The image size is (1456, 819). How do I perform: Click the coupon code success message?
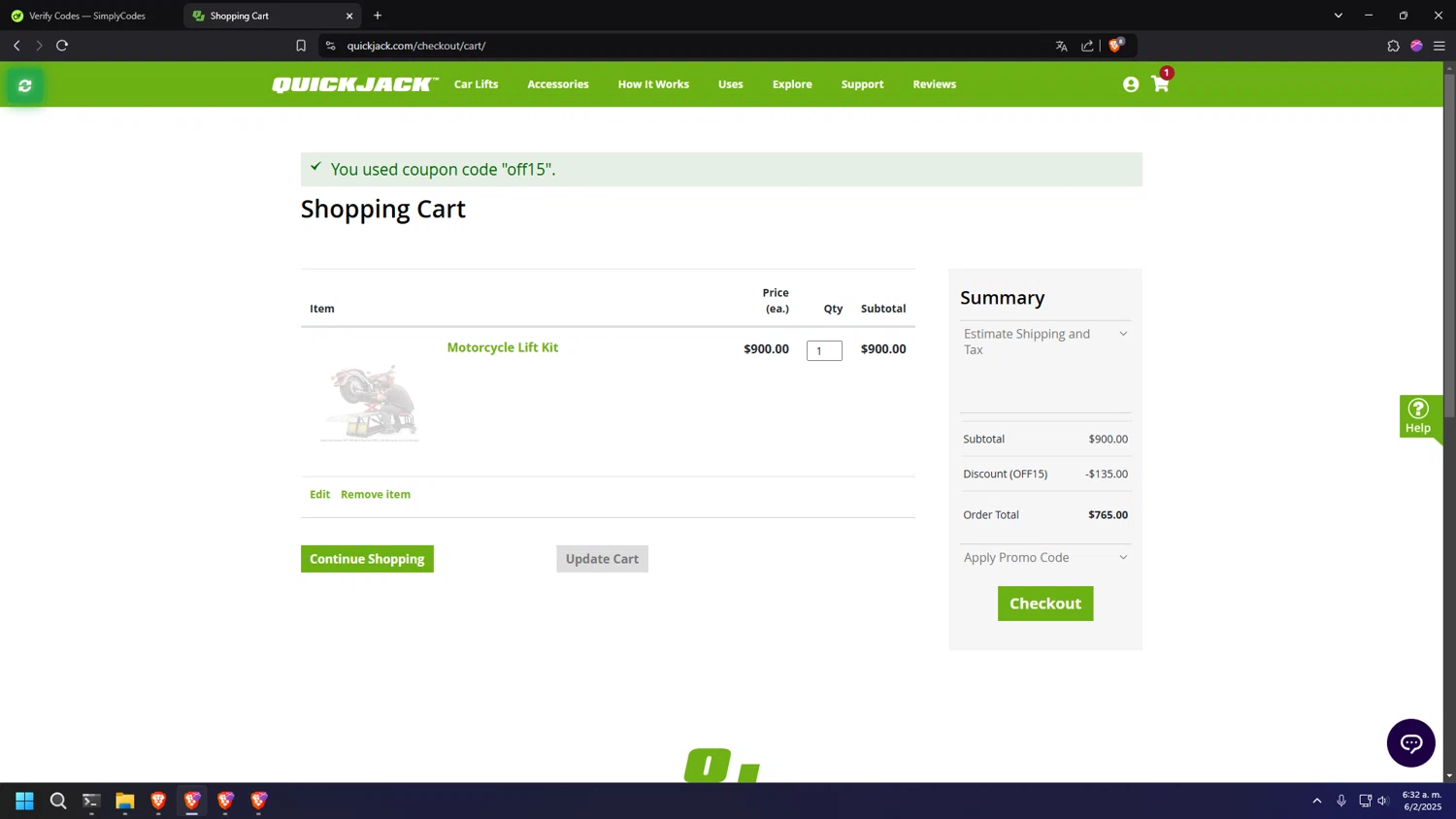click(721, 169)
